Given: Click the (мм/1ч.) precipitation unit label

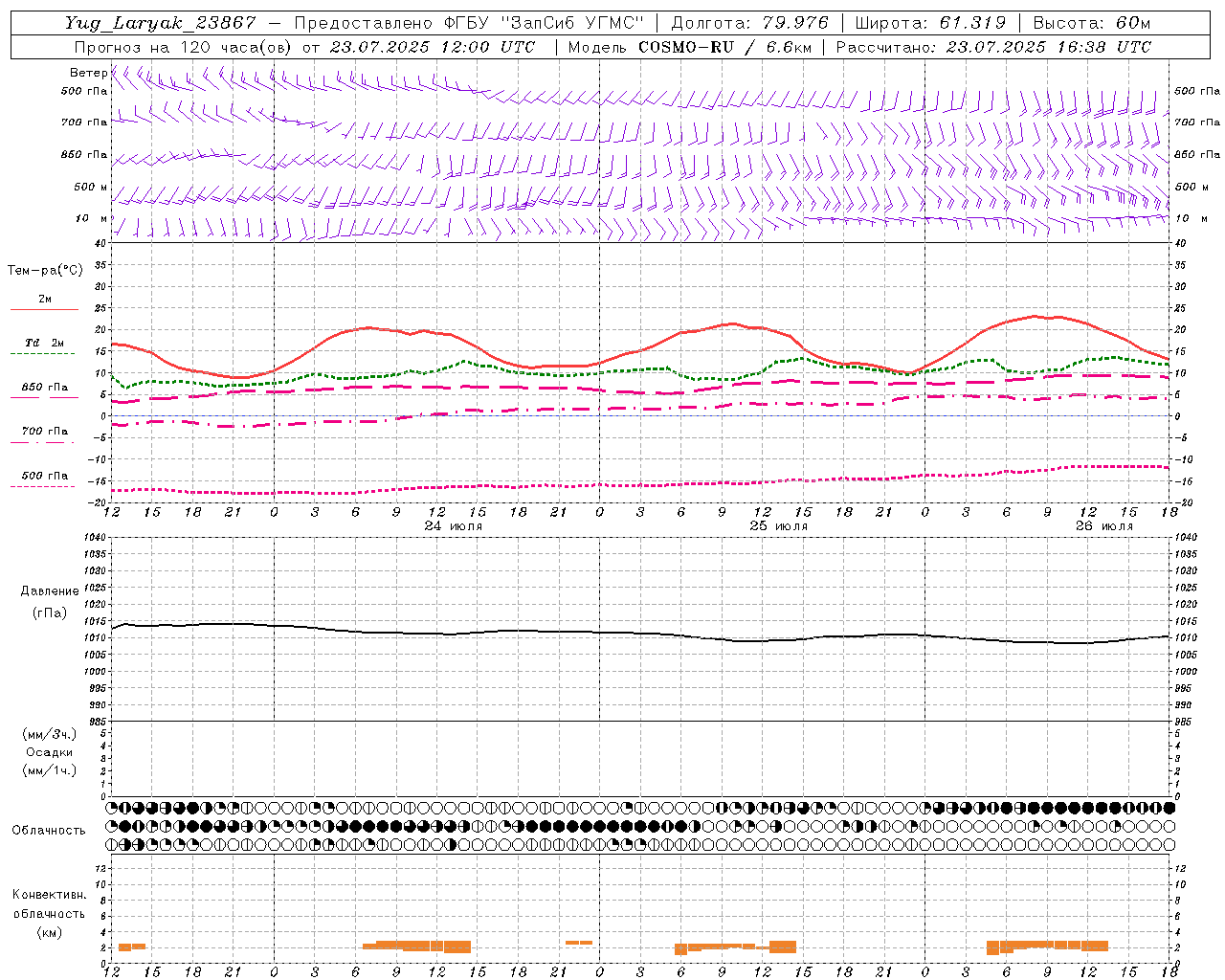Looking at the screenshot, I should (x=49, y=770).
